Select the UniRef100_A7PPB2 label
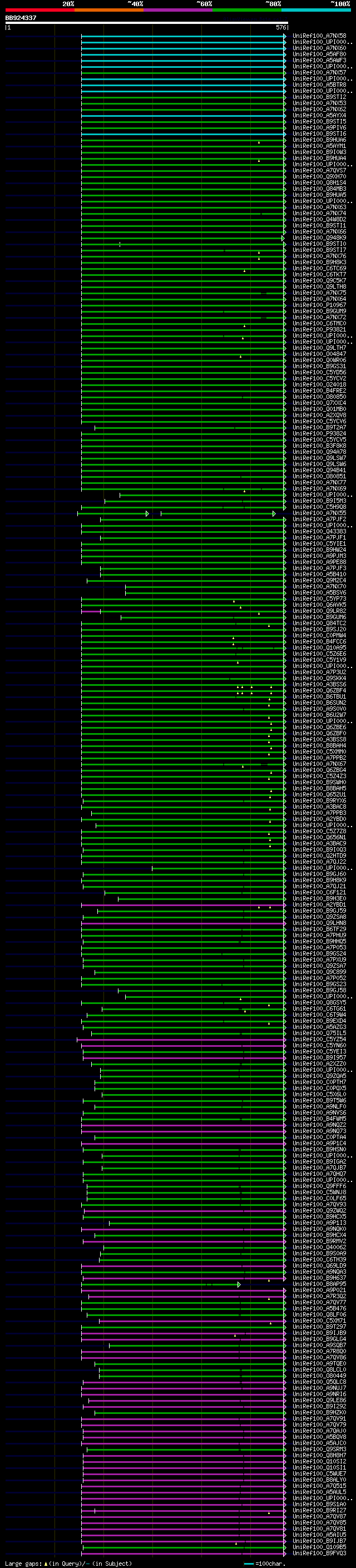 coord(319,757)
